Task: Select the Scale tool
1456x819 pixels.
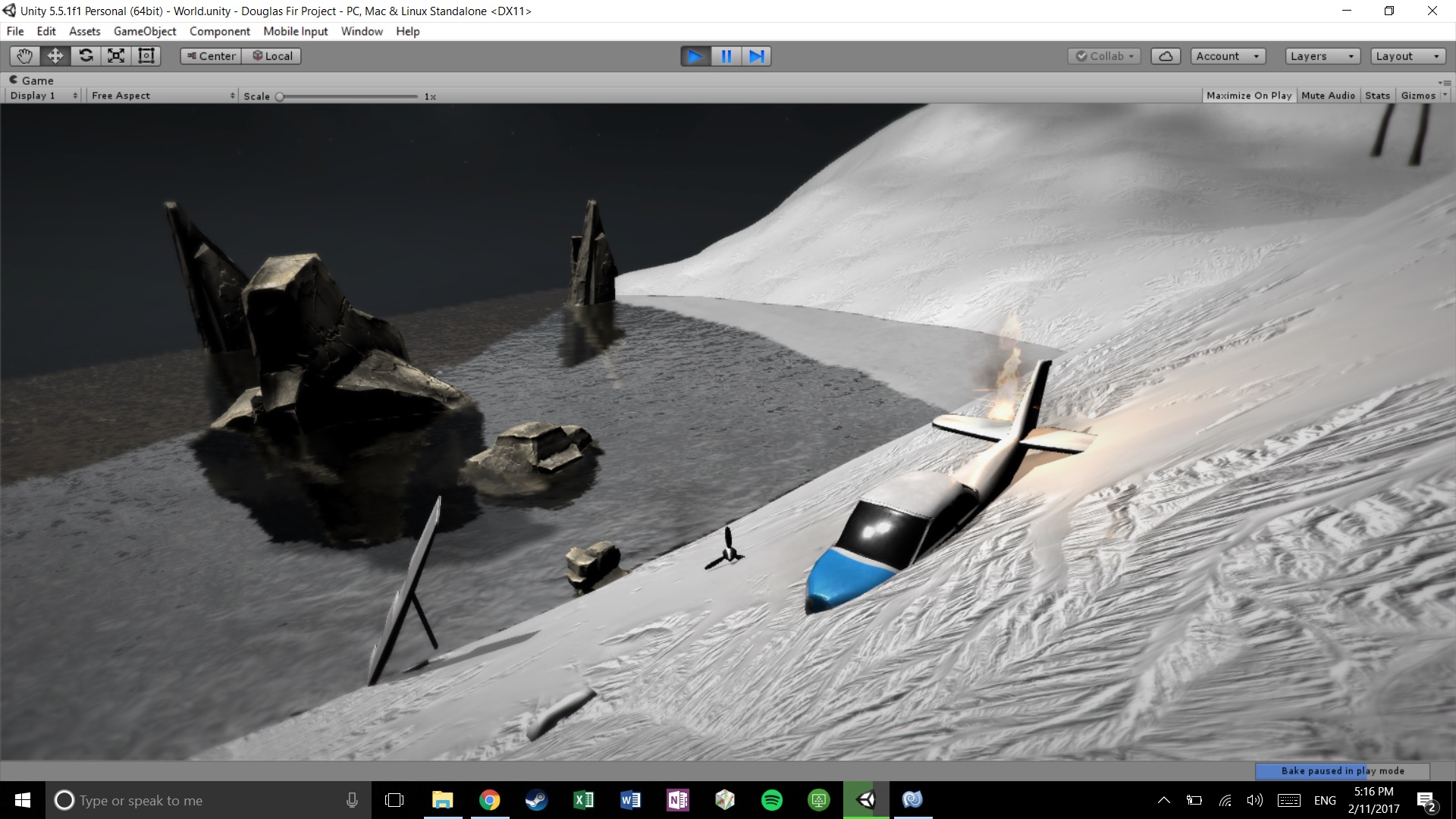Action: [x=116, y=56]
